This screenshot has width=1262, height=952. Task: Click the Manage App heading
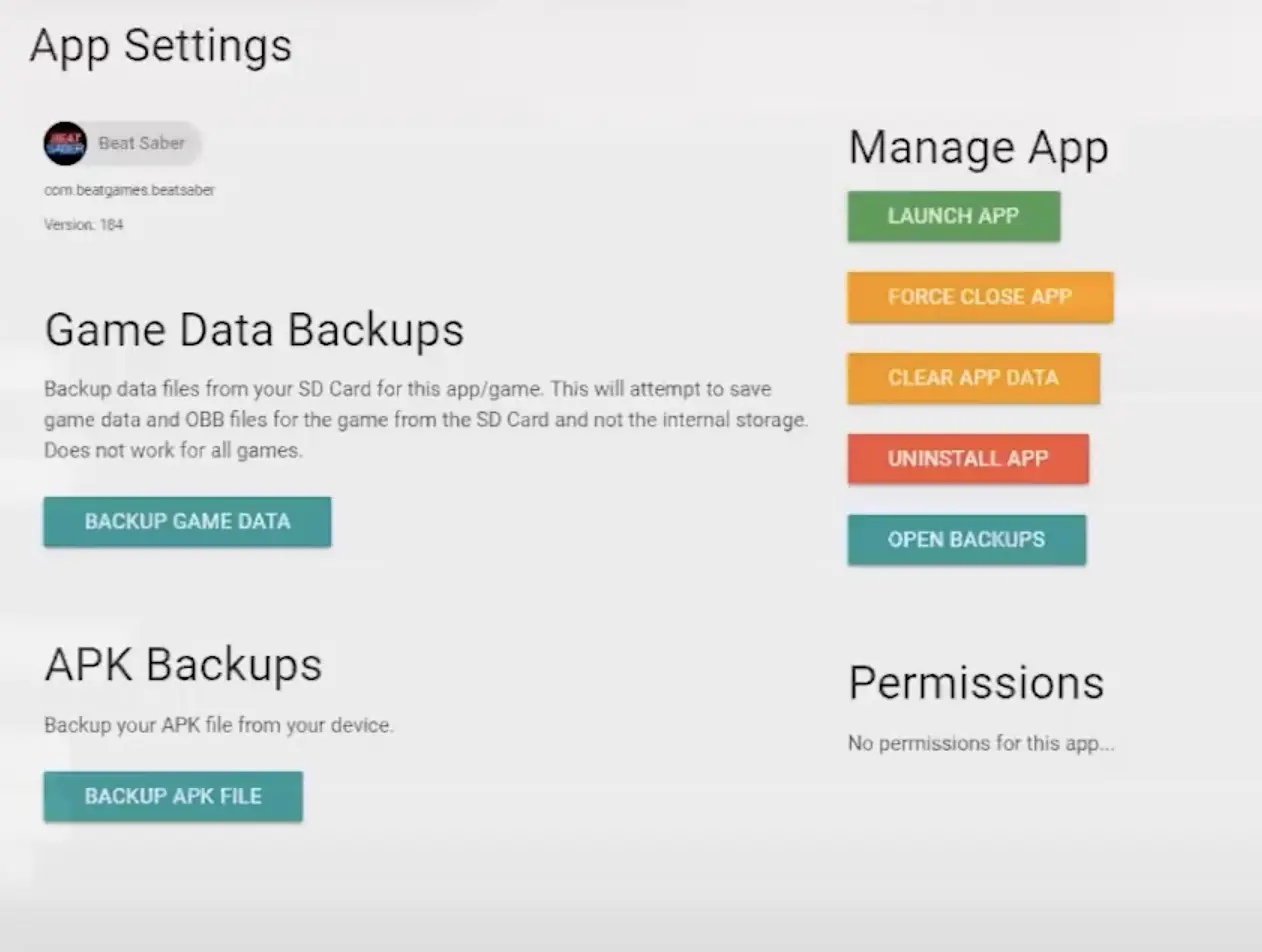coord(978,148)
